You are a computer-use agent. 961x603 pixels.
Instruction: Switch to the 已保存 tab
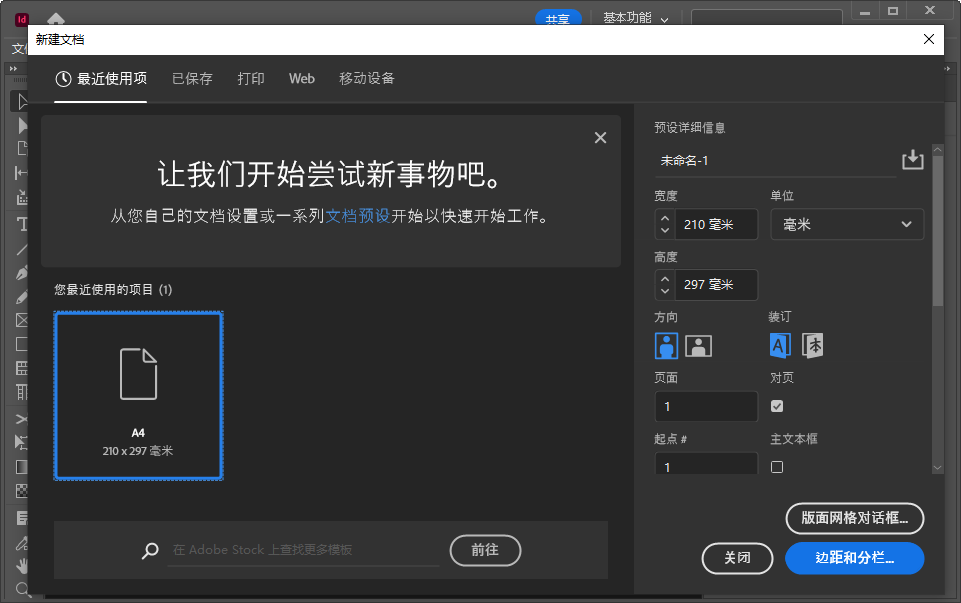[192, 78]
